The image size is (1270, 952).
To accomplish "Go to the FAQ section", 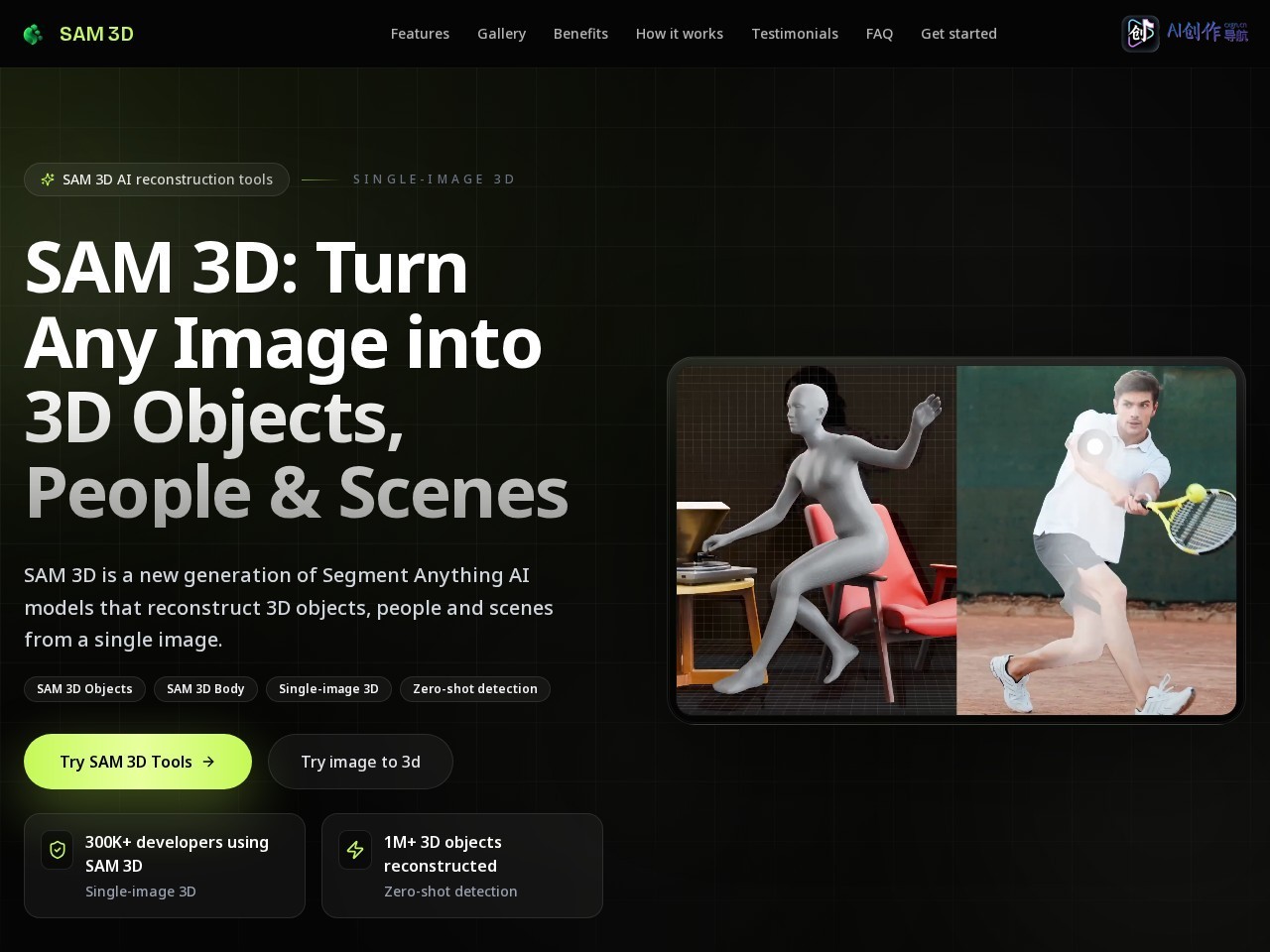I will pos(879,34).
